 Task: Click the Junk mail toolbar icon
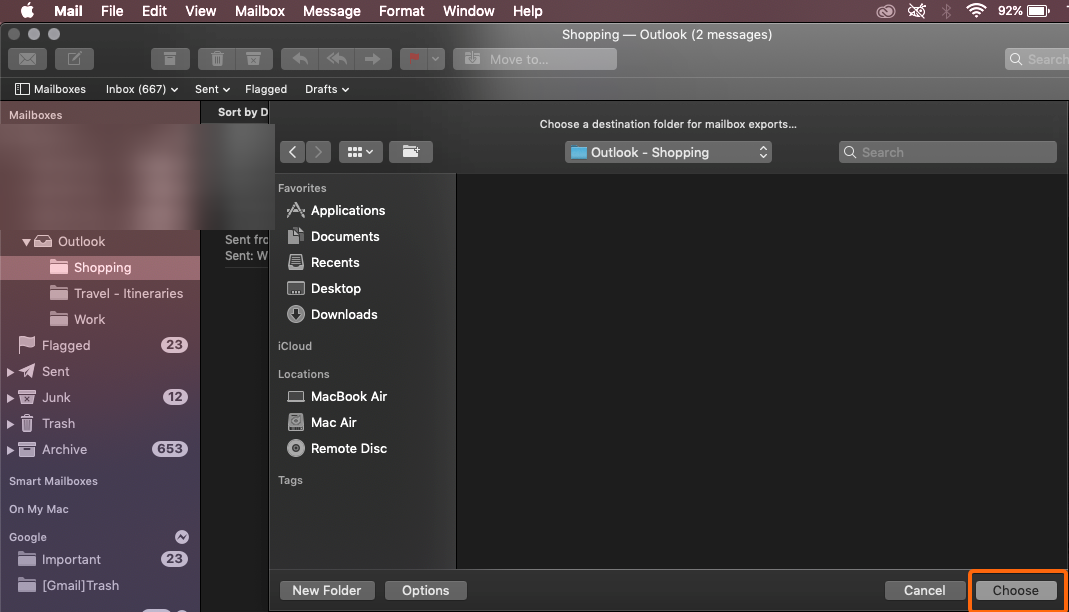[x=254, y=59]
